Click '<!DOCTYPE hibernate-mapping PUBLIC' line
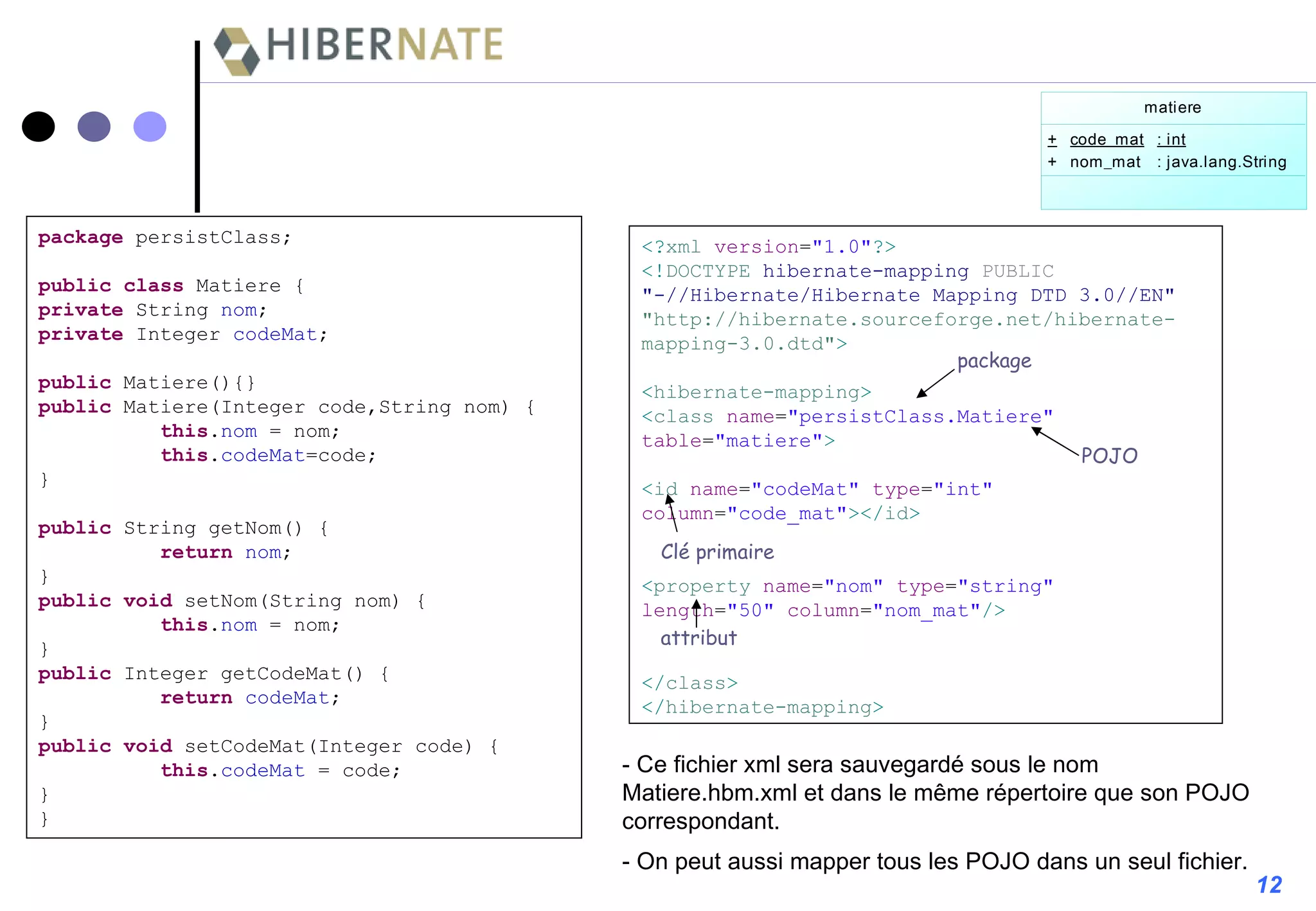The image size is (1316, 911). pos(848,271)
